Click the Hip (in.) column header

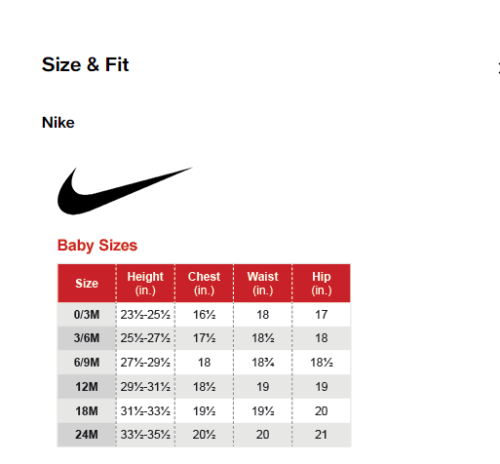click(x=321, y=283)
